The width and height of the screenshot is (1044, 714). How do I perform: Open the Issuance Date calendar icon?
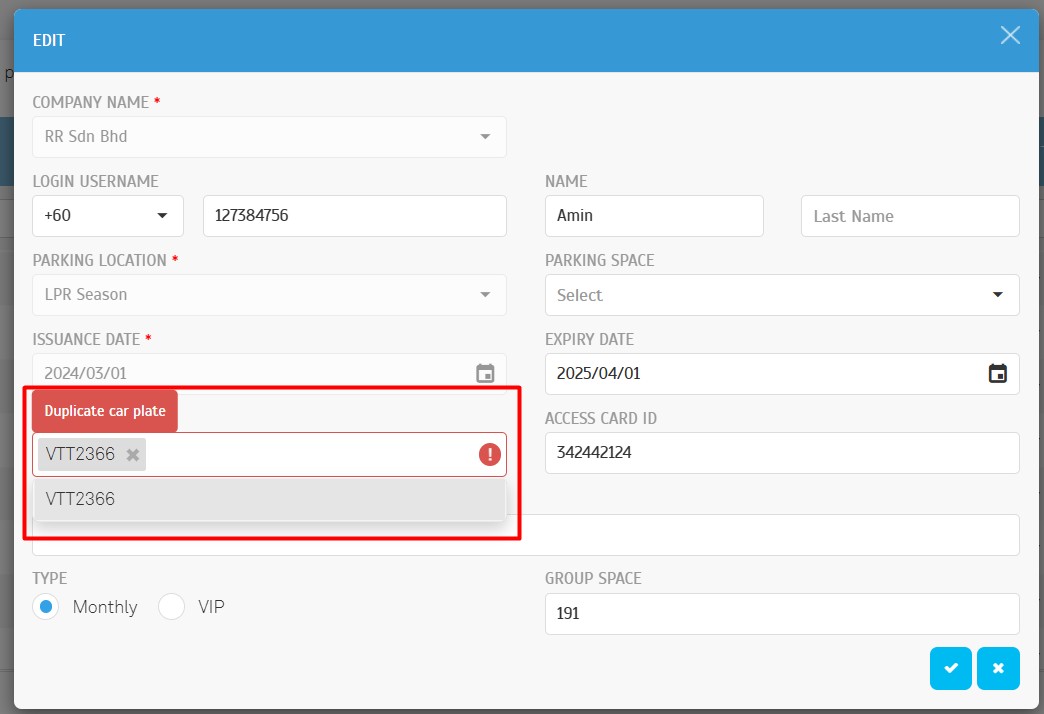click(485, 374)
